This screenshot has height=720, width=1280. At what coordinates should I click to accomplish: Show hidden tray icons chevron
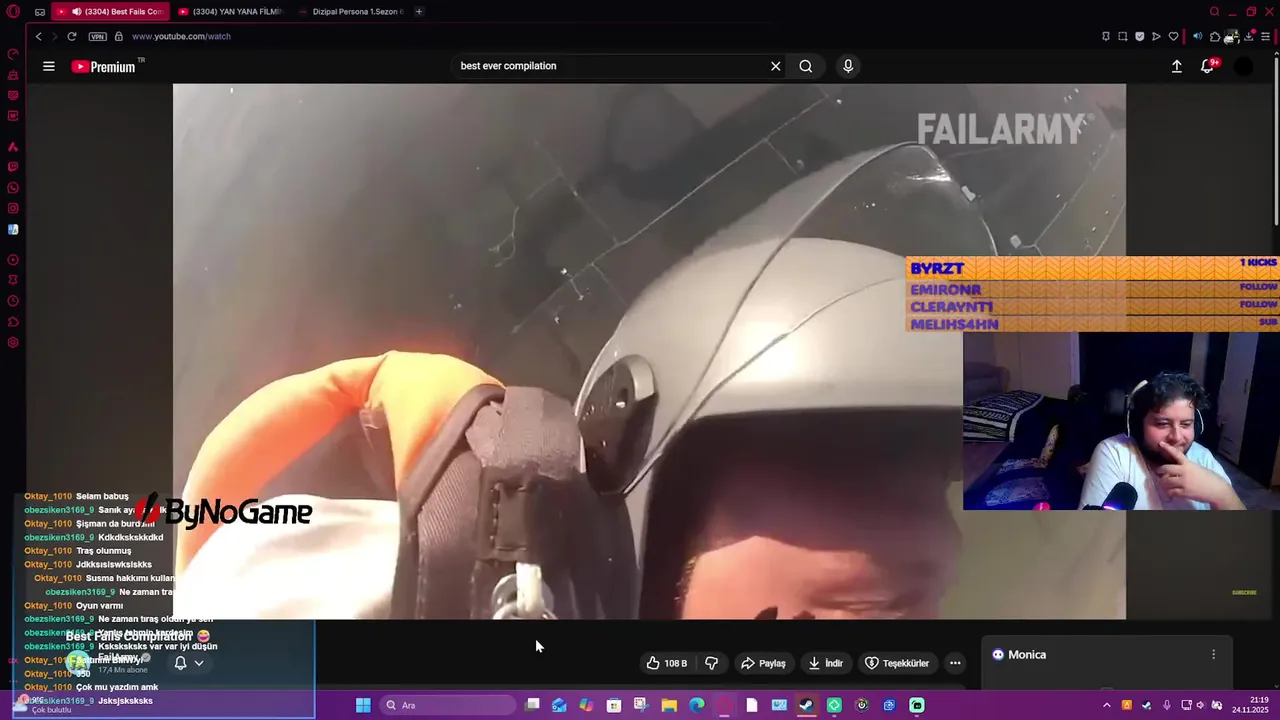(1106, 705)
